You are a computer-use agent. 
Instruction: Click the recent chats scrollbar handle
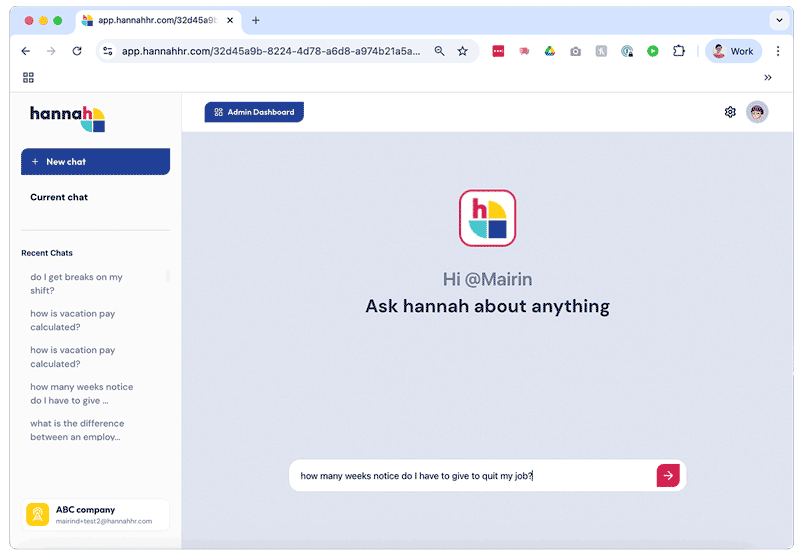point(167,276)
